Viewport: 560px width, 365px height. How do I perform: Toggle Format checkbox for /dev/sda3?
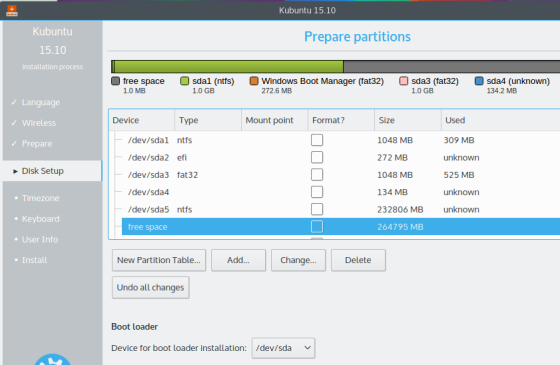tap(317, 175)
